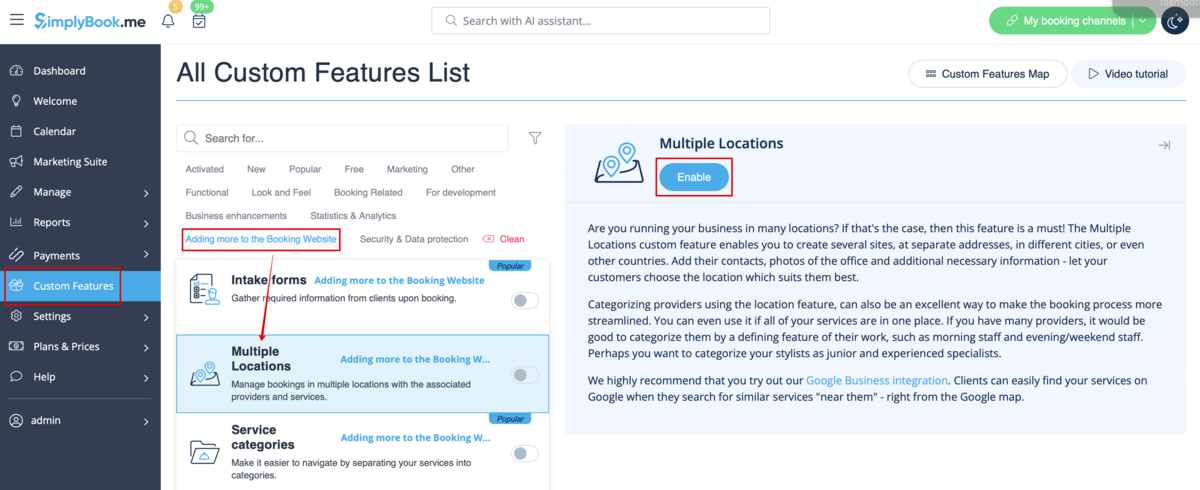Expand the Manage sidebar submenu
1200x490 pixels.
tap(146, 193)
